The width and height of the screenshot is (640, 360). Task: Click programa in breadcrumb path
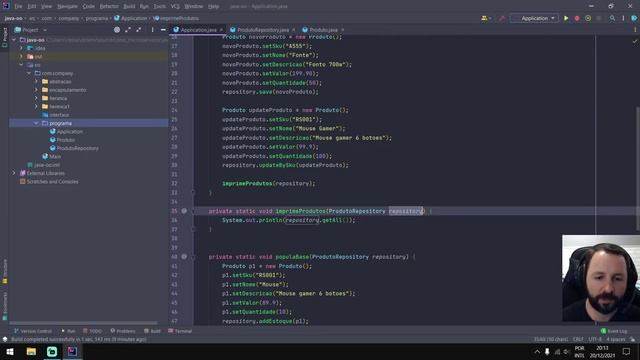tap(96, 18)
